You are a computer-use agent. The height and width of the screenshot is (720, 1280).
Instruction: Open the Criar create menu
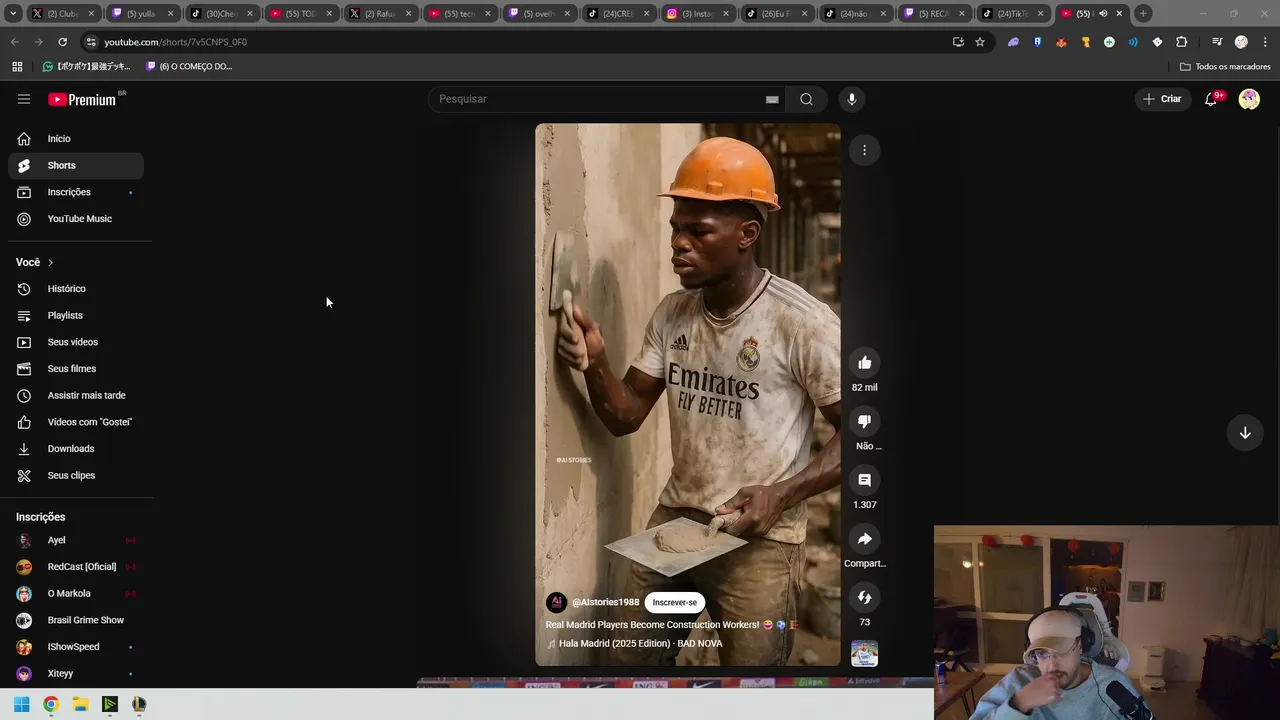[1163, 99]
